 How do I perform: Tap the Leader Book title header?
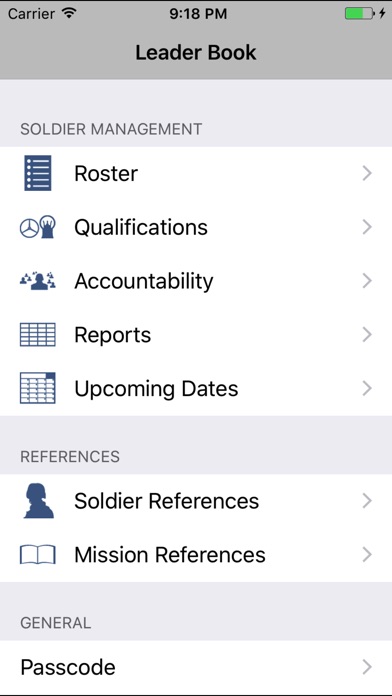196,52
